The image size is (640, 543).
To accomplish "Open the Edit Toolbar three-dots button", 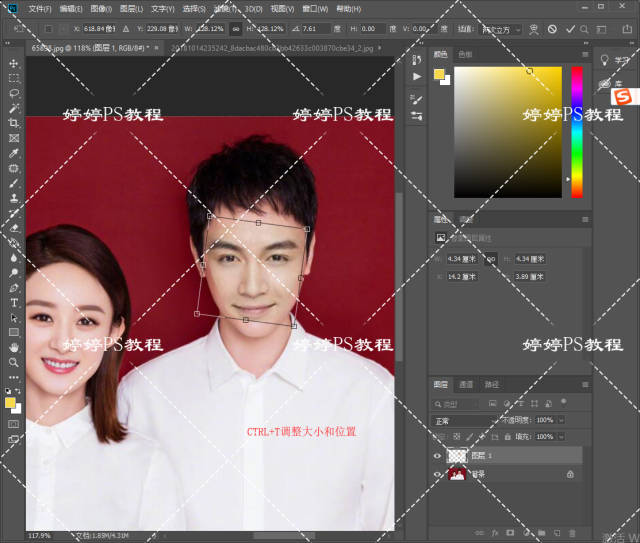I will (14, 377).
